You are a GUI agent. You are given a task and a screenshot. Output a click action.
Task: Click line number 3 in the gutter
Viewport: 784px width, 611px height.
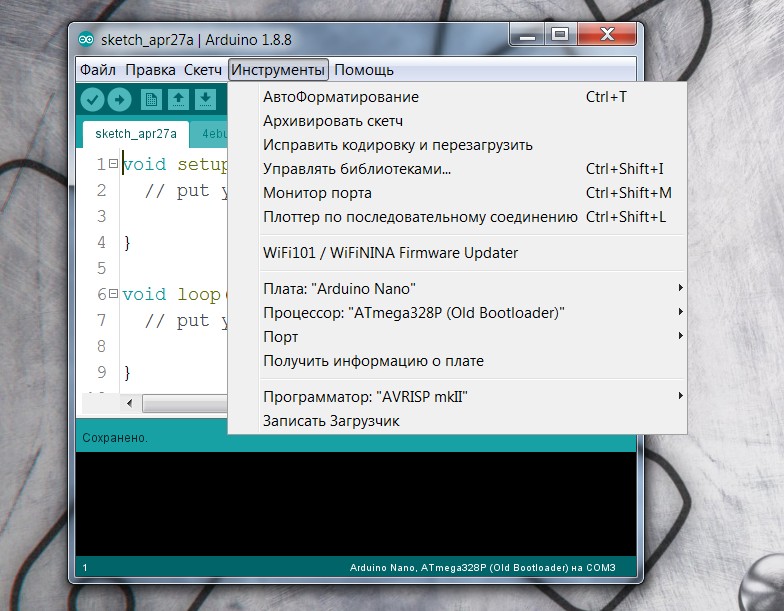pyautogui.click(x=102, y=216)
